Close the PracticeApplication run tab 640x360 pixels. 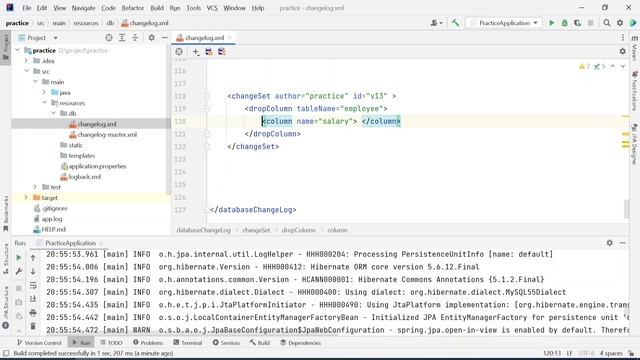100,243
